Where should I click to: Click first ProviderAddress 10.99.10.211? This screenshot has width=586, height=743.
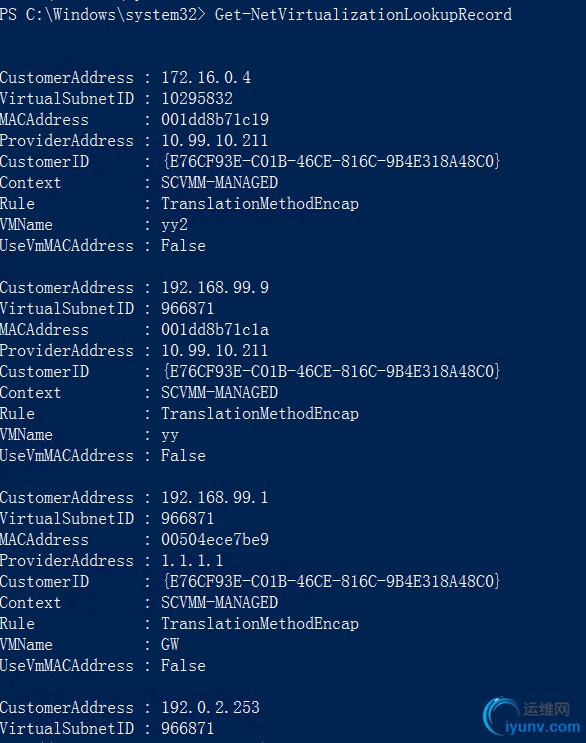point(215,140)
